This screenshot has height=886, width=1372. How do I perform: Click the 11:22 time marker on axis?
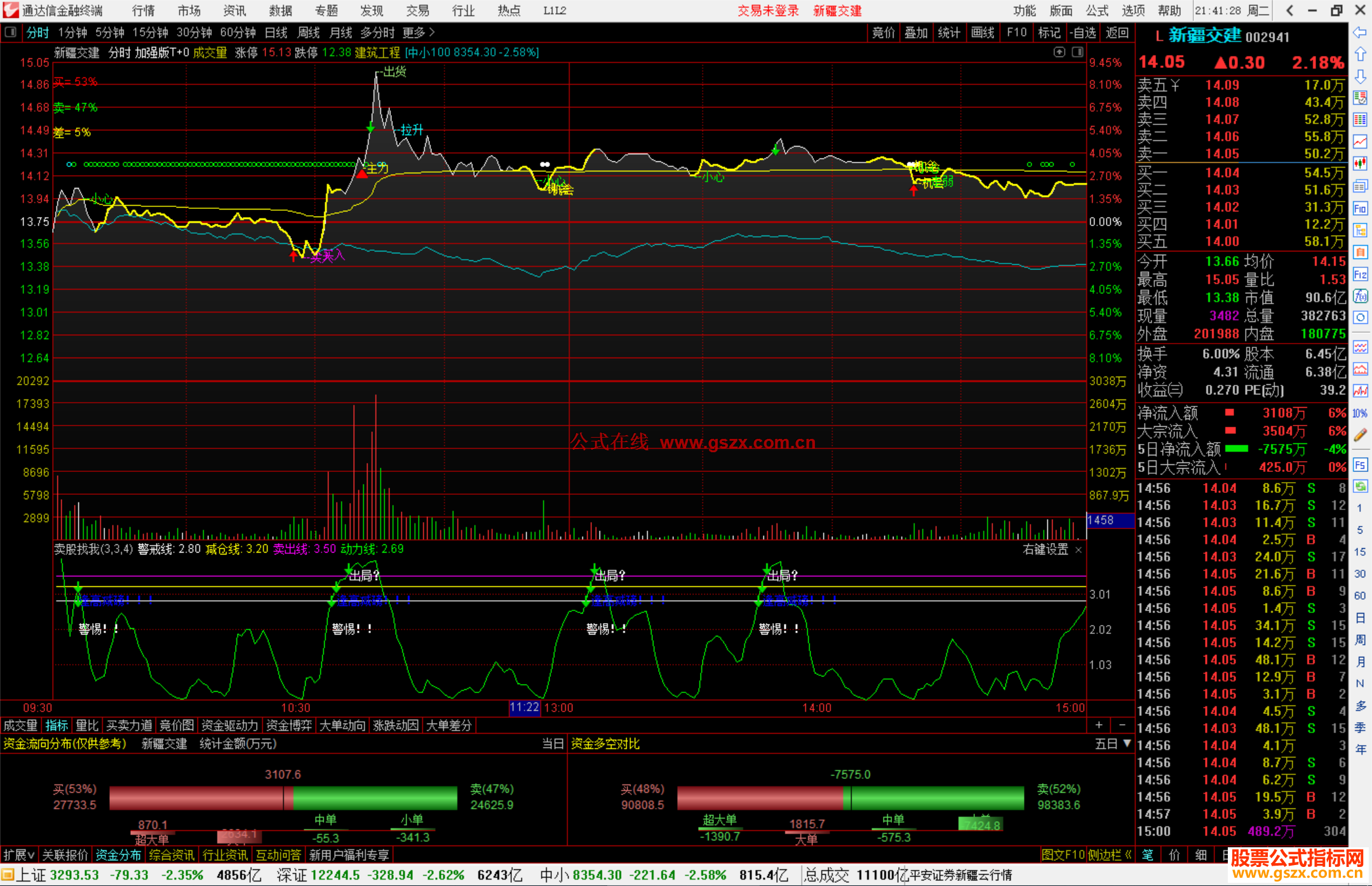[524, 708]
